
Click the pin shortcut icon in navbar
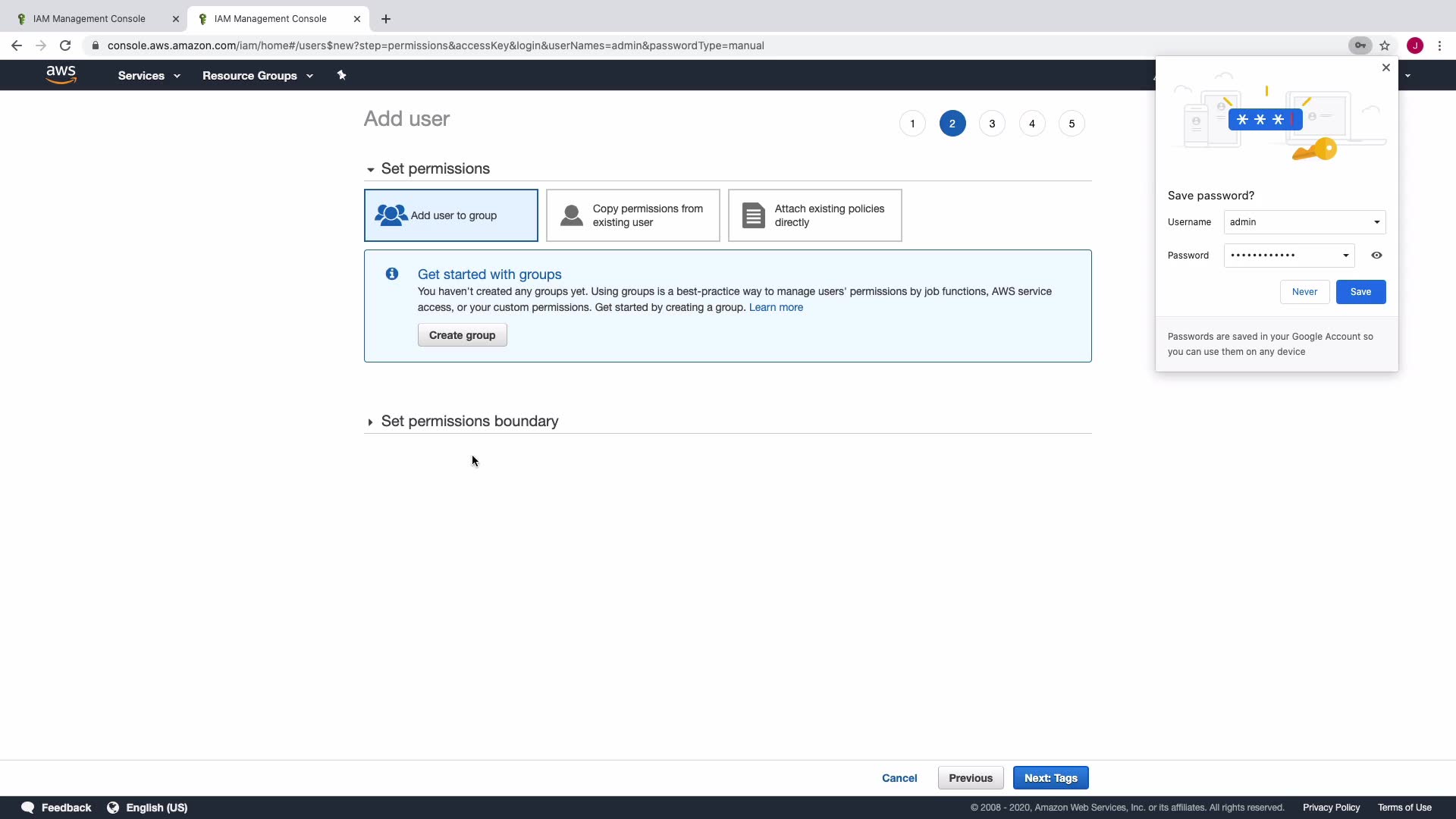(341, 75)
